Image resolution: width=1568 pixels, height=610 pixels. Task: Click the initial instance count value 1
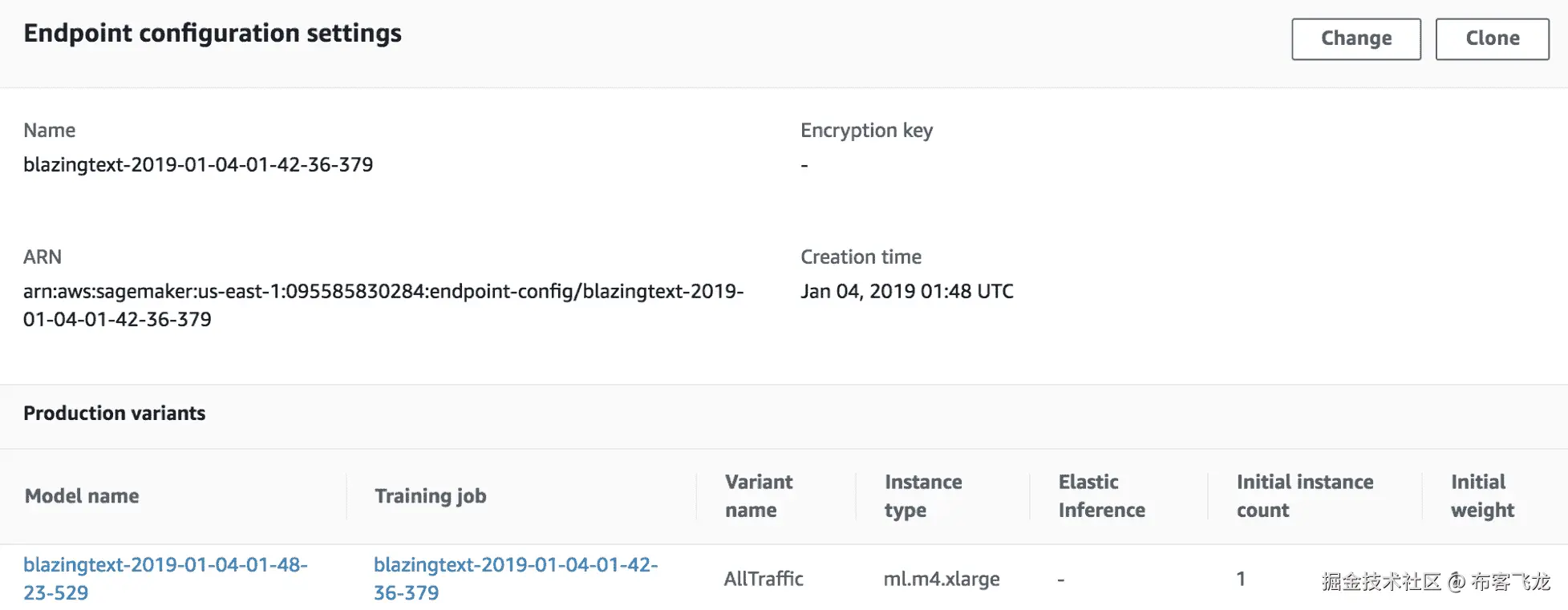click(x=1241, y=579)
